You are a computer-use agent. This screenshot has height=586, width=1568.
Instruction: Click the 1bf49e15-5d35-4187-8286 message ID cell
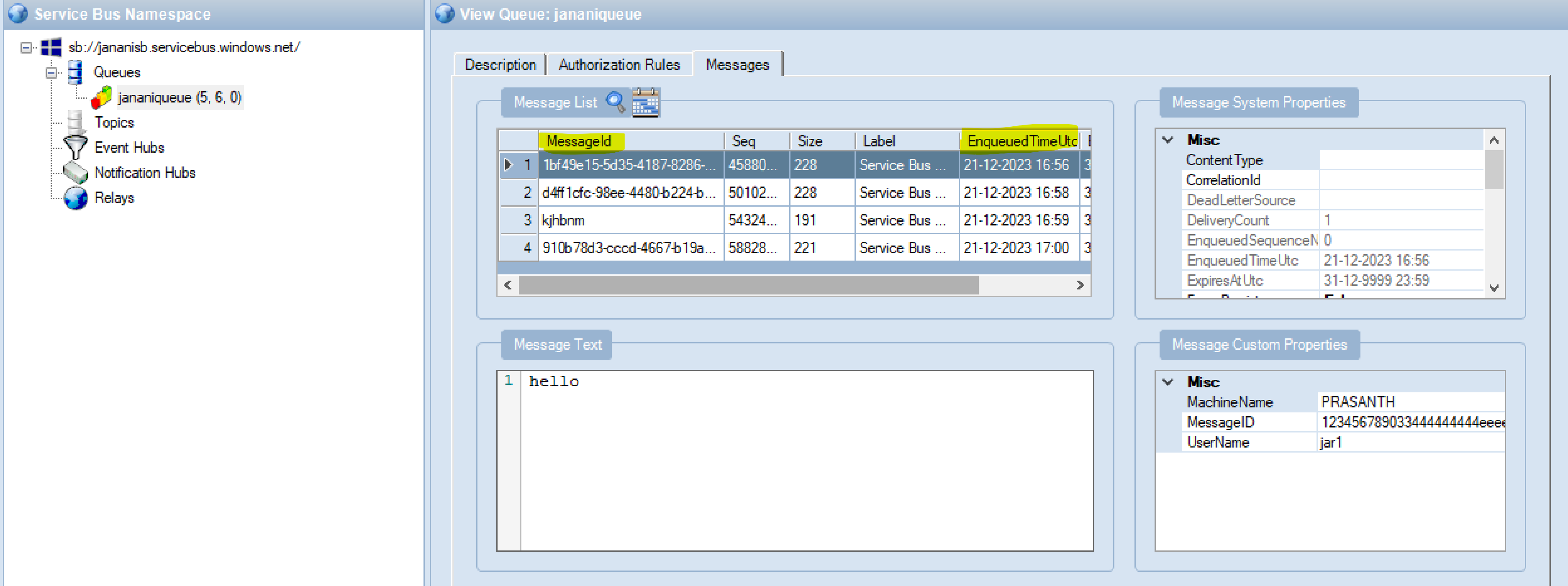tap(631, 165)
